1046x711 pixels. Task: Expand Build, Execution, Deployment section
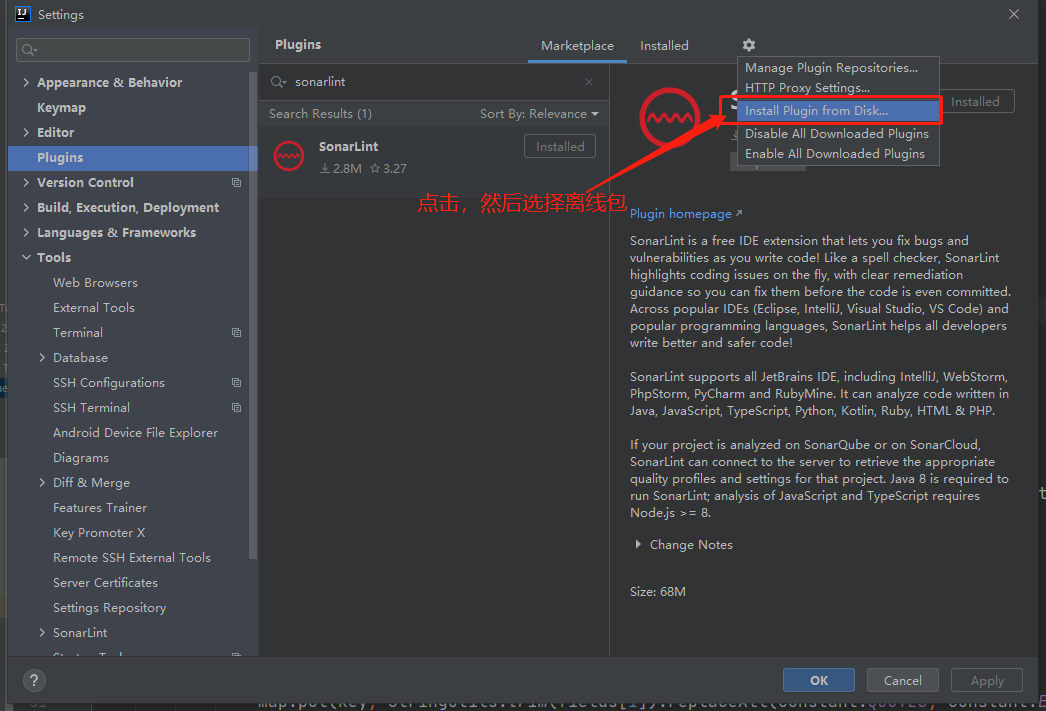(x=26, y=207)
